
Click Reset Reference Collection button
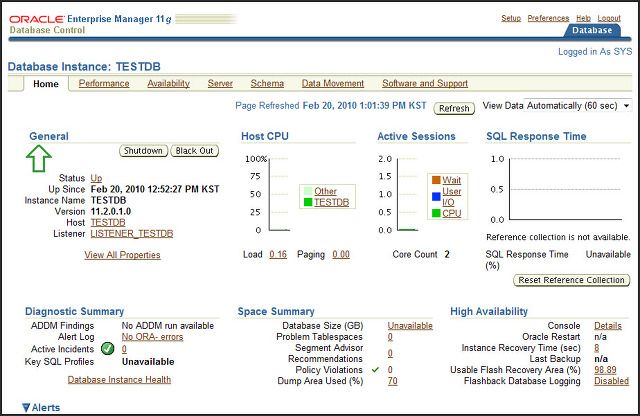pyautogui.click(x=571, y=280)
